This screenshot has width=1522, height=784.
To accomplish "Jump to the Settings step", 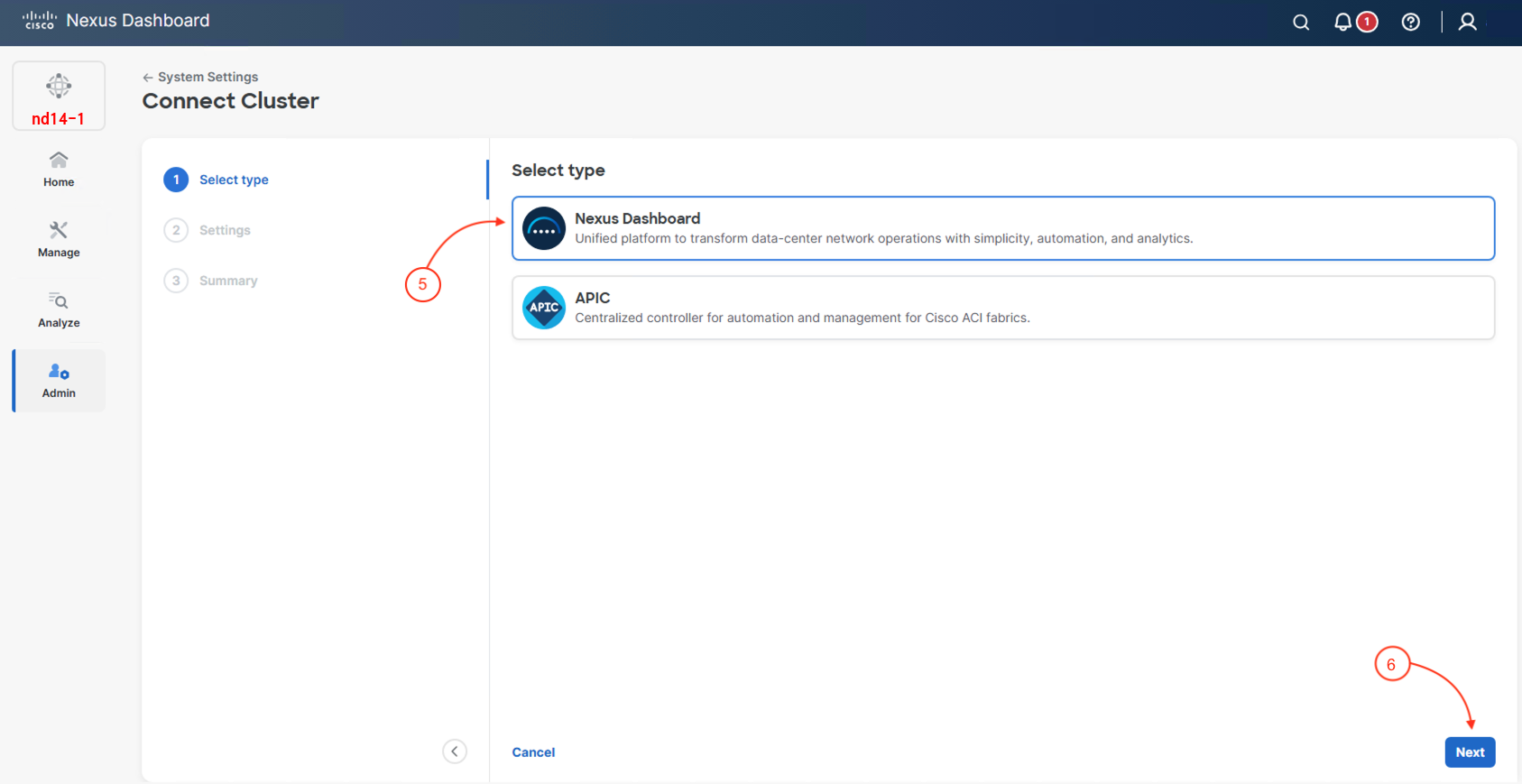I will coord(224,230).
